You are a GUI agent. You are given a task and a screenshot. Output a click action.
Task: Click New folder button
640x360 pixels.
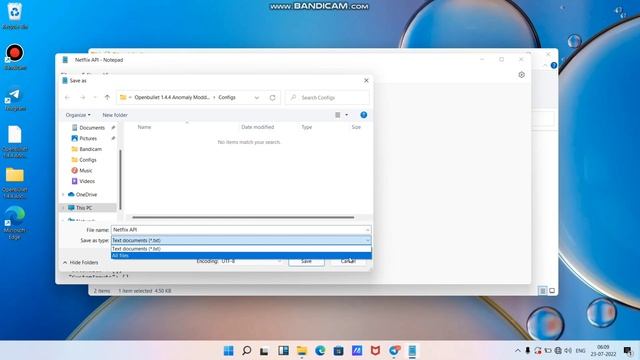coord(115,115)
